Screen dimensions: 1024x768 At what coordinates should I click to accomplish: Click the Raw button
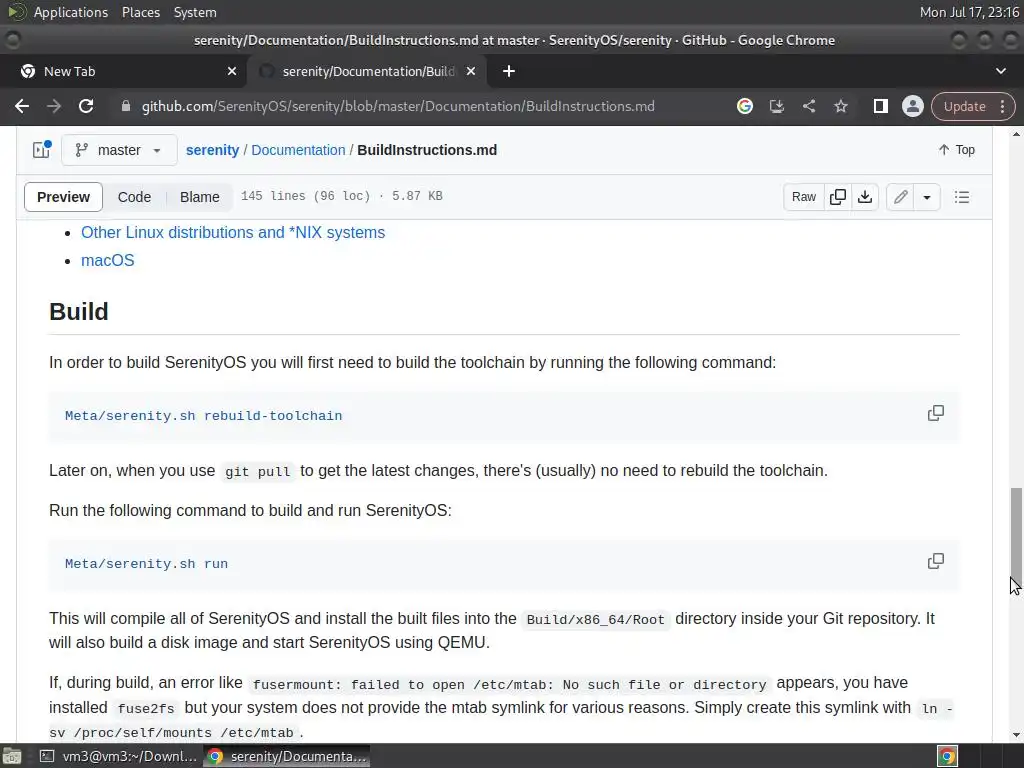(x=804, y=197)
